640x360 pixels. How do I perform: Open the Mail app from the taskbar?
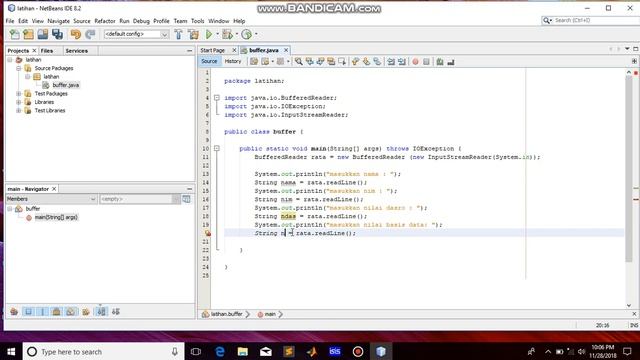266,351
